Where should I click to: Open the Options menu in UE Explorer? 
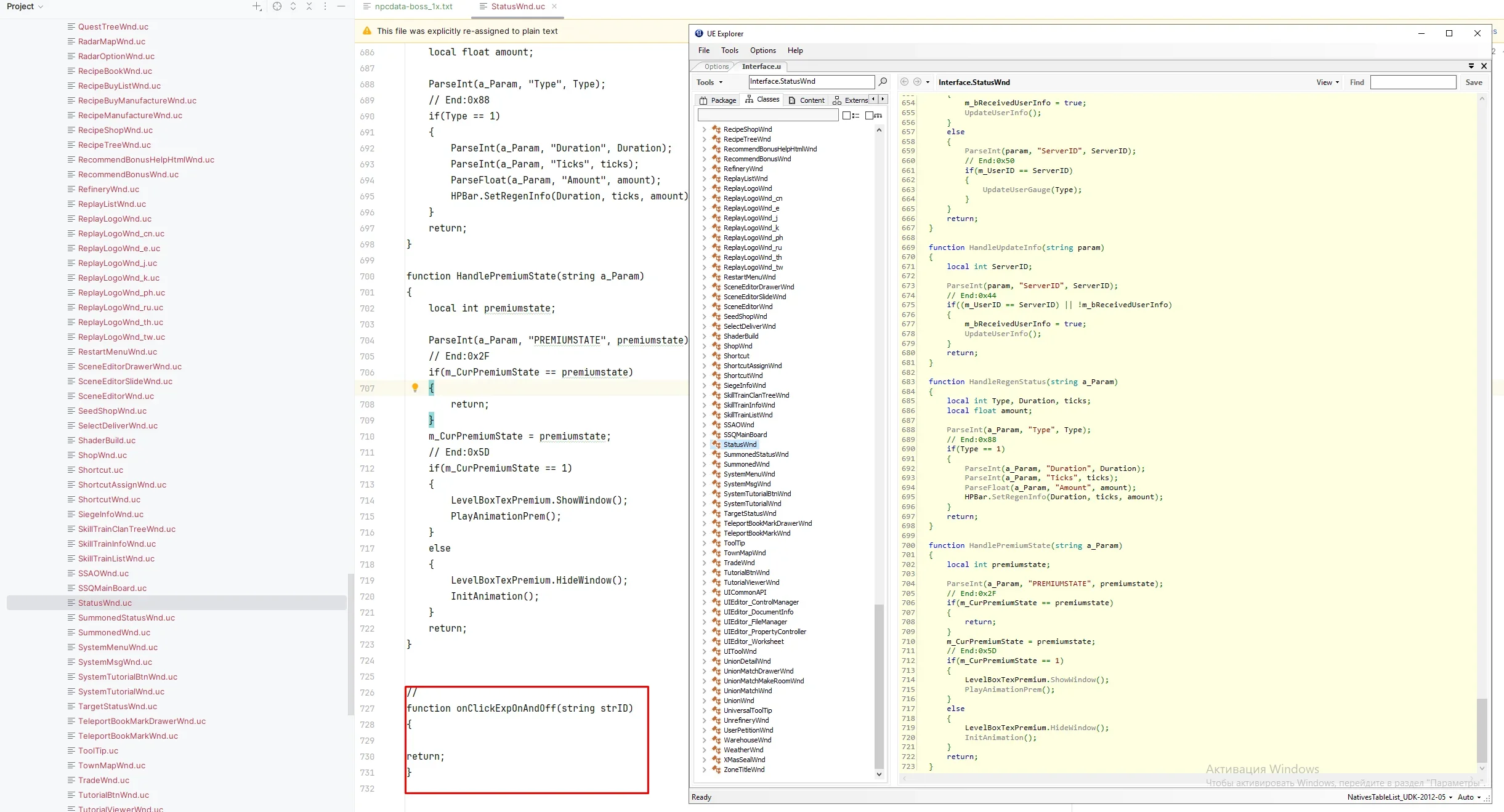click(x=762, y=50)
